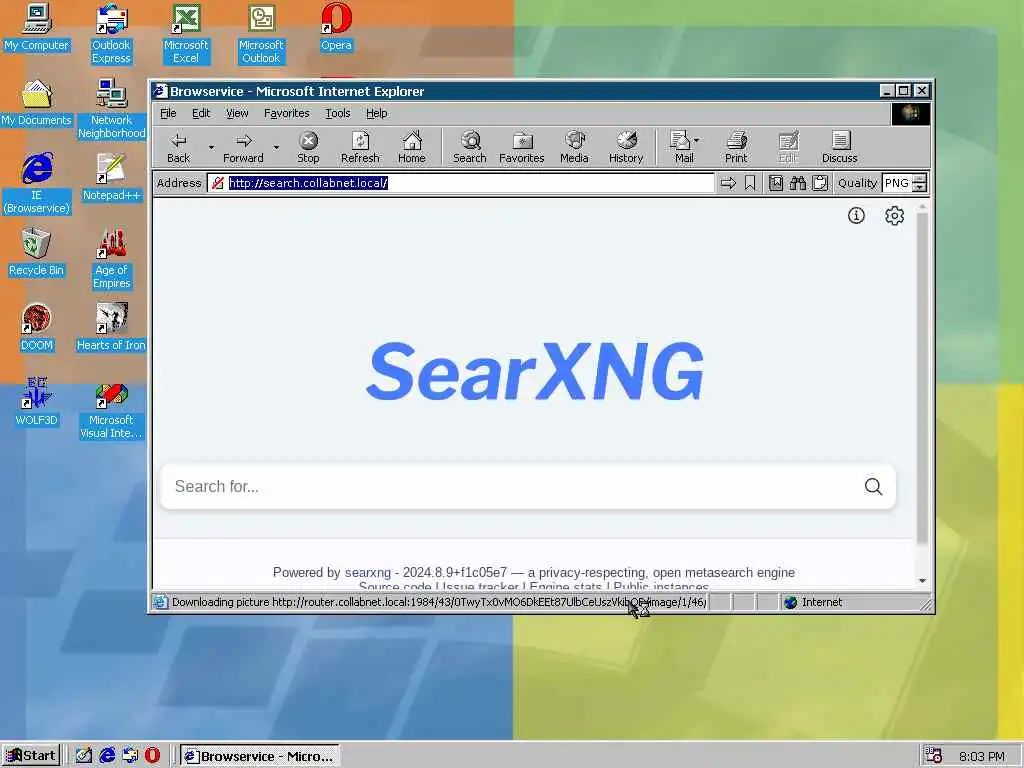Open SearXNG preferences gear icon

(x=894, y=216)
